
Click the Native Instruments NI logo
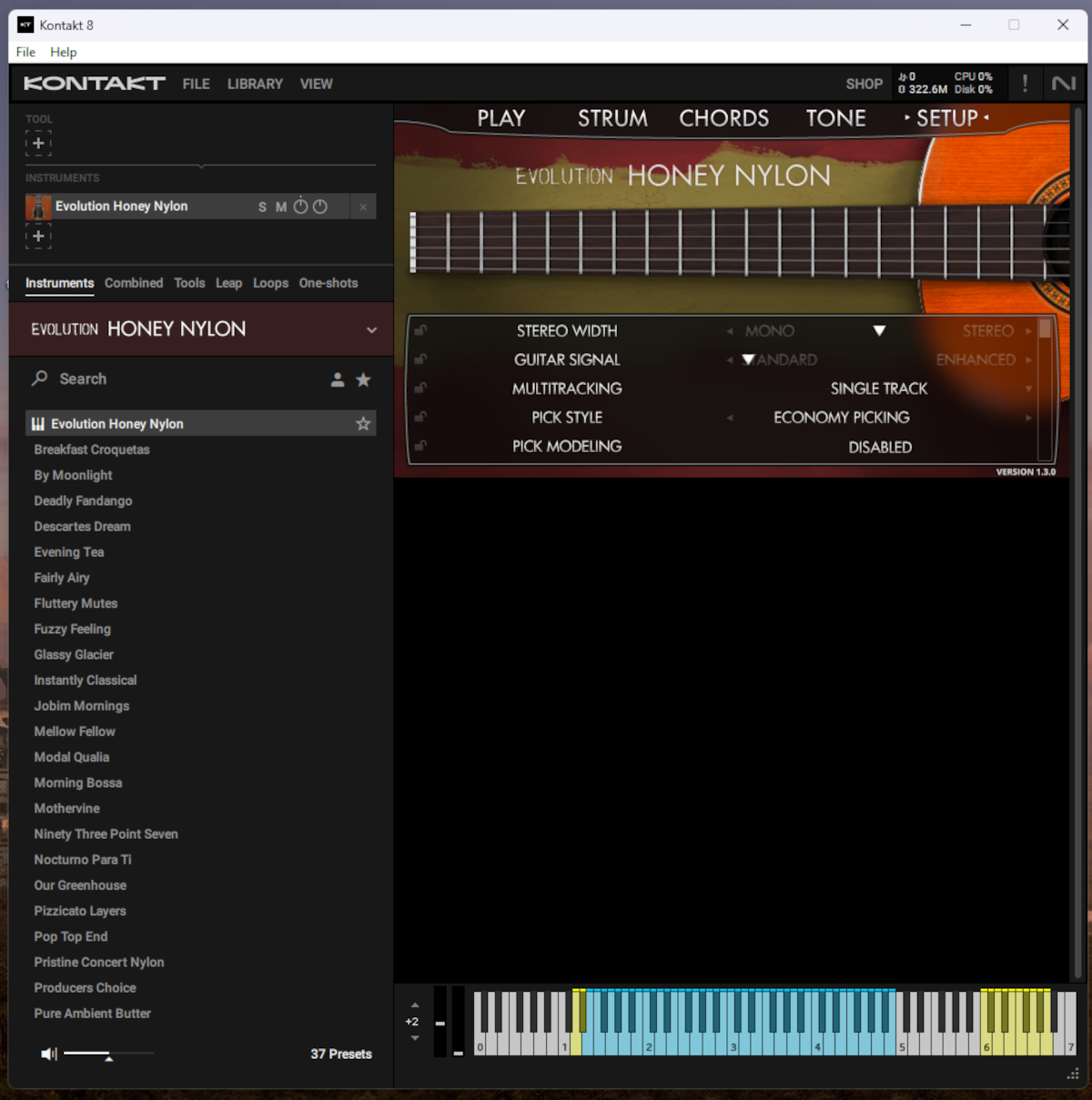click(1063, 84)
